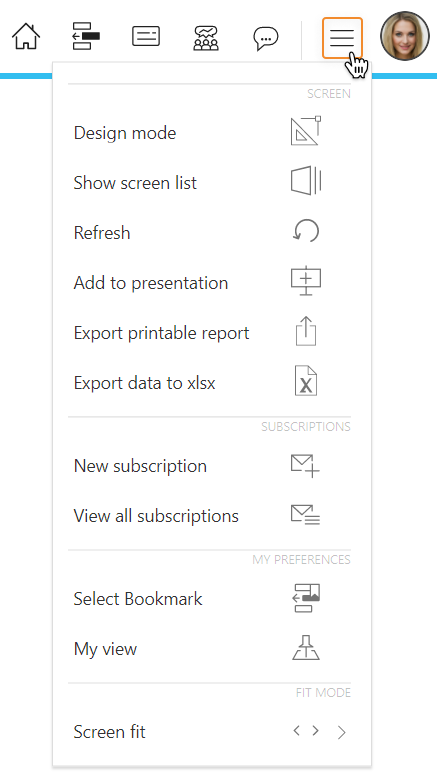Go to the Home screen icon
The image size is (437, 773).
(26, 36)
